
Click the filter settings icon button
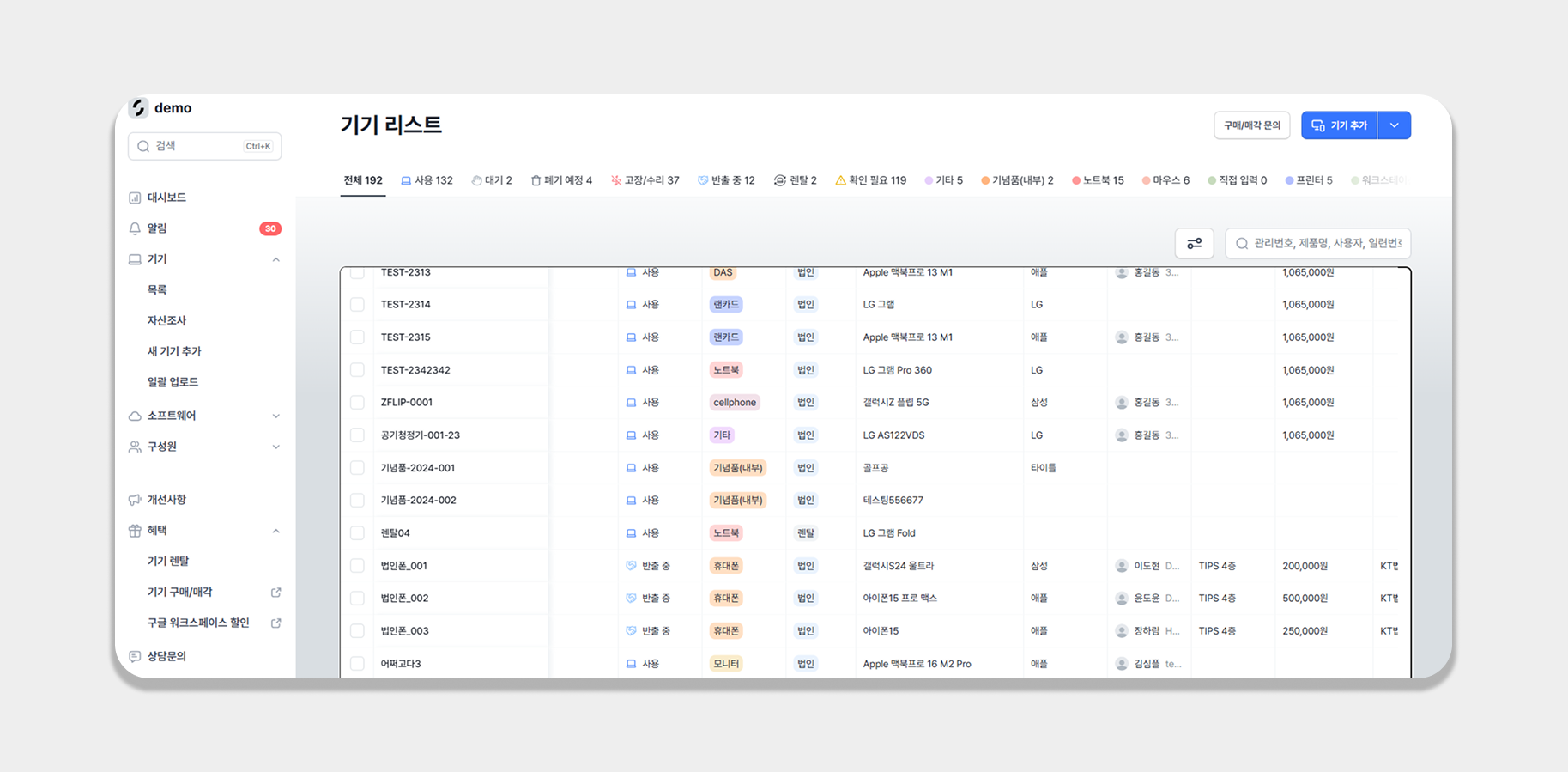1194,244
